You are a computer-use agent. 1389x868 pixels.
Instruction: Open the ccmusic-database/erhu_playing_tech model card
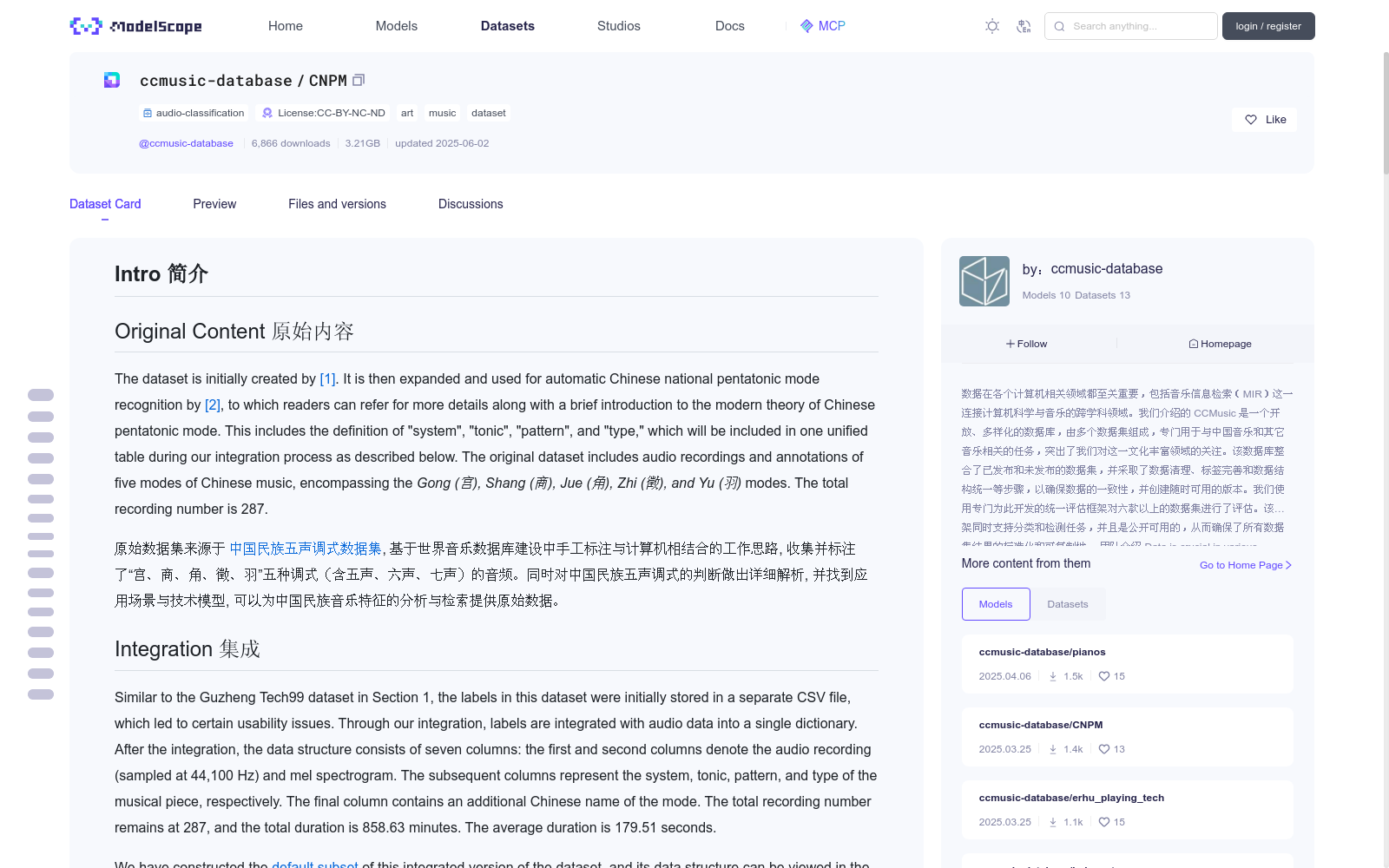tap(1127, 810)
